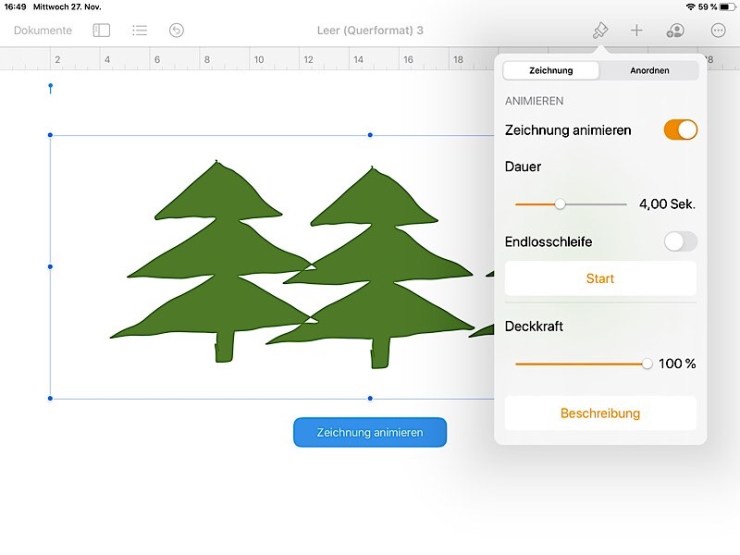Toggle the sidebar view icon
The width and height of the screenshot is (740, 555).
101,31
